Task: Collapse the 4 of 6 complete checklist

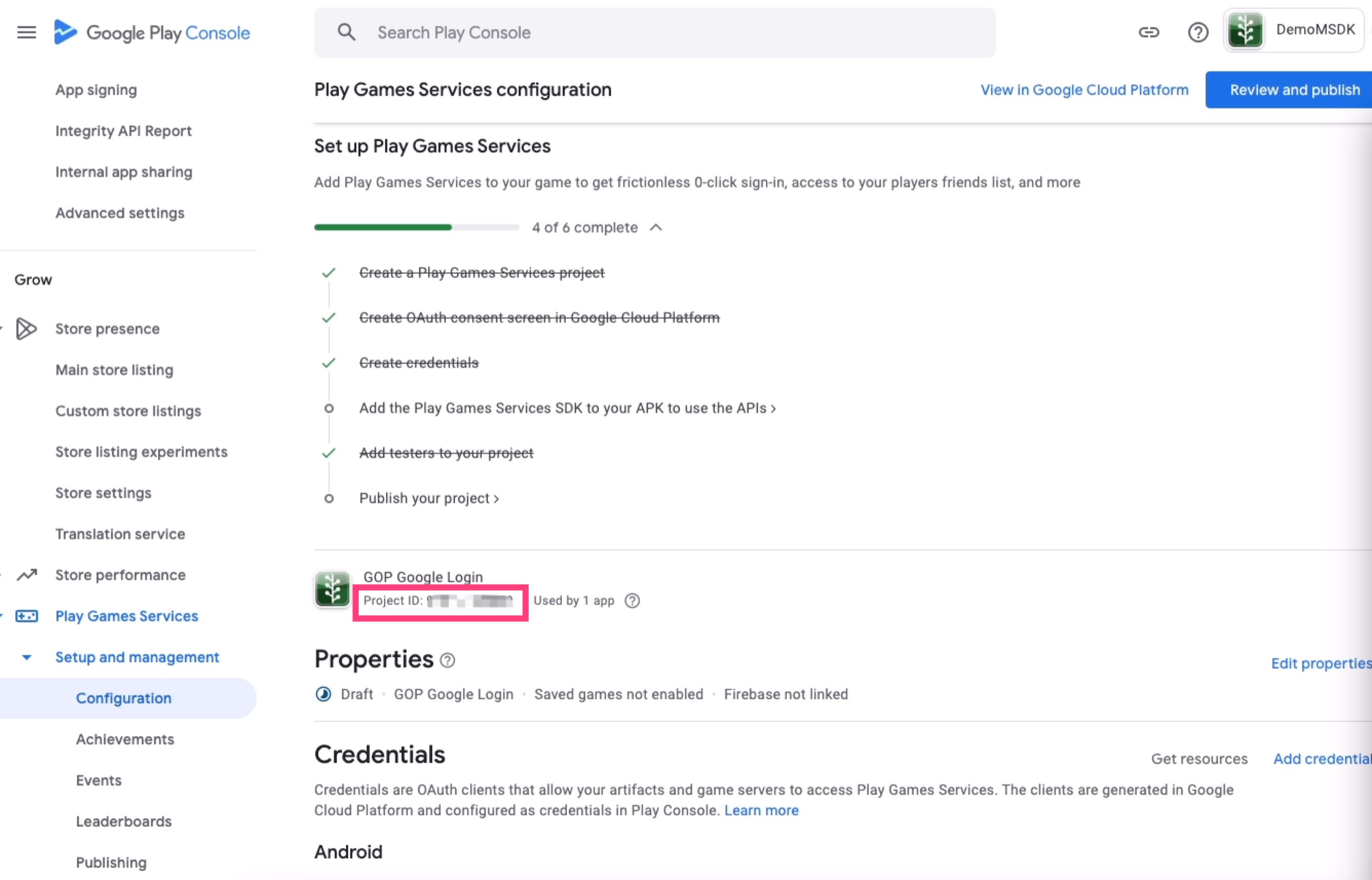Action: [656, 228]
